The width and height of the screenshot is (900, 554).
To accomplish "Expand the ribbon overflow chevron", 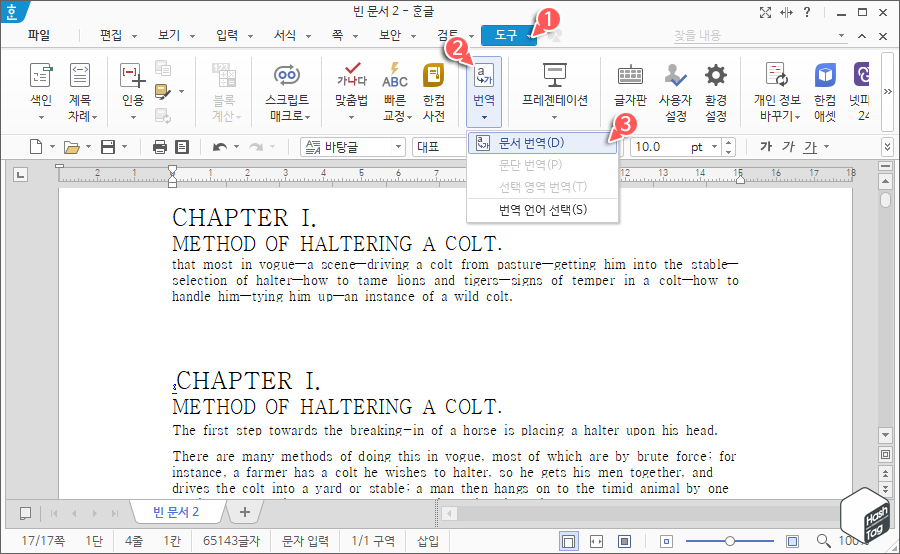I will pos(887,91).
